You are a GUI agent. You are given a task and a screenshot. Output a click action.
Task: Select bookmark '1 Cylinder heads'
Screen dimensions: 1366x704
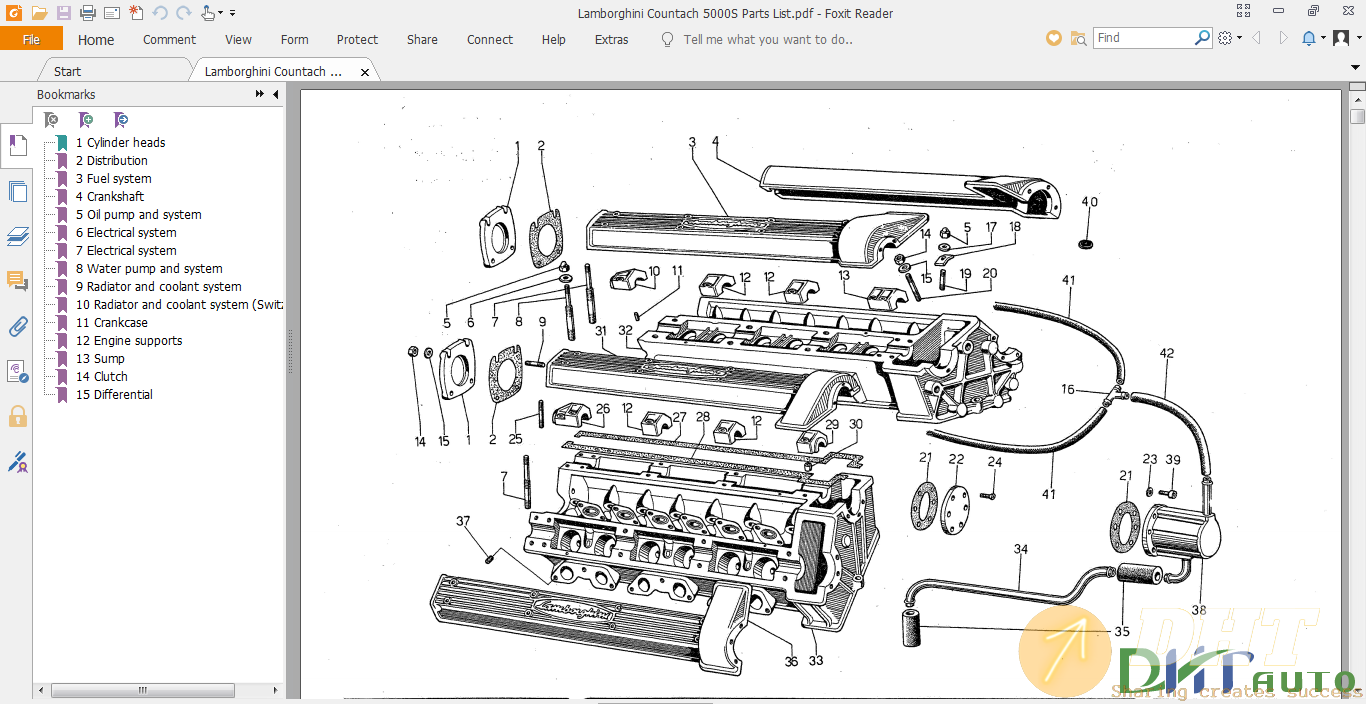click(120, 143)
